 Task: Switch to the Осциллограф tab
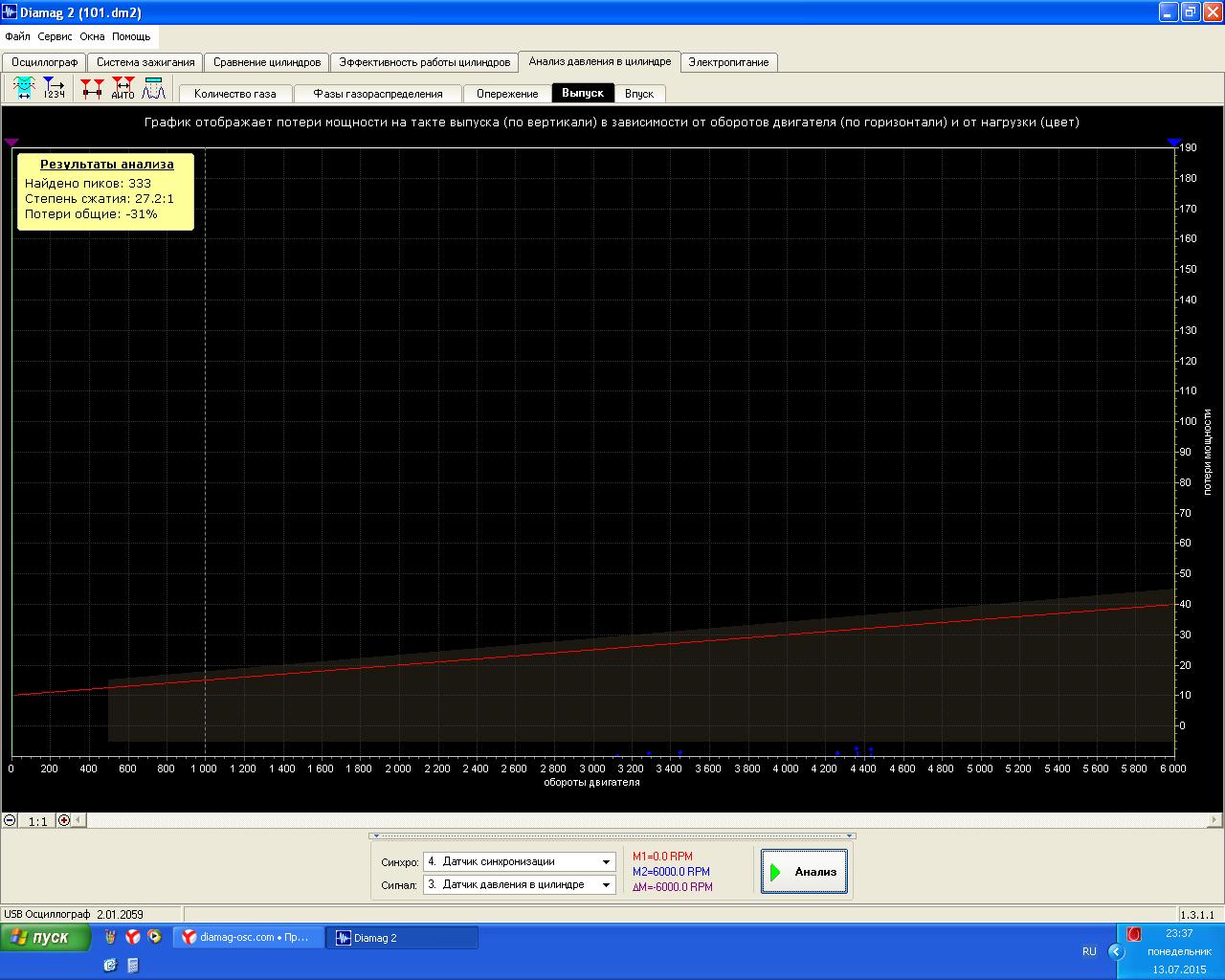tap(44, 62)
